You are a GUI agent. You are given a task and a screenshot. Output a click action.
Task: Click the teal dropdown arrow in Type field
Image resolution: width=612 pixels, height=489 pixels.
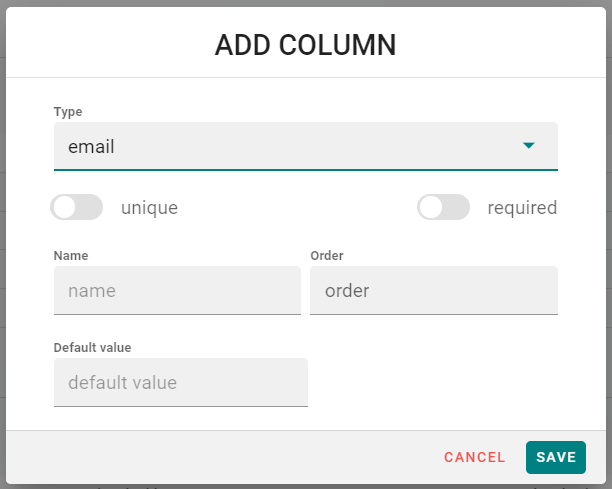tap(529, 147)
